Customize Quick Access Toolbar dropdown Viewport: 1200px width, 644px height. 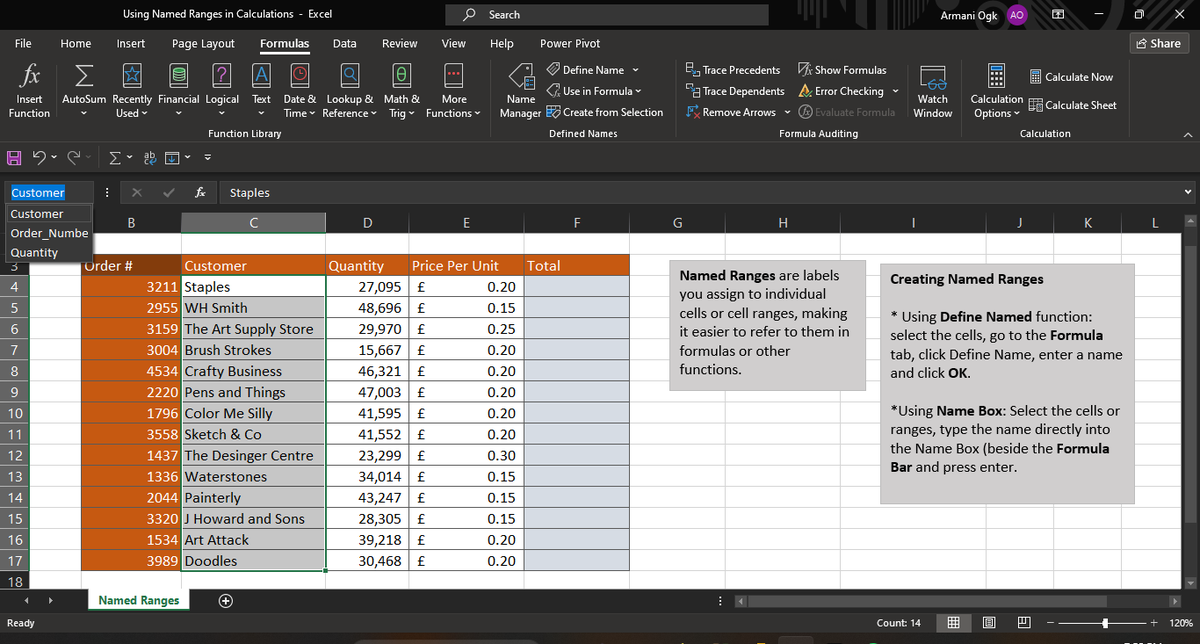pos(209,155)
